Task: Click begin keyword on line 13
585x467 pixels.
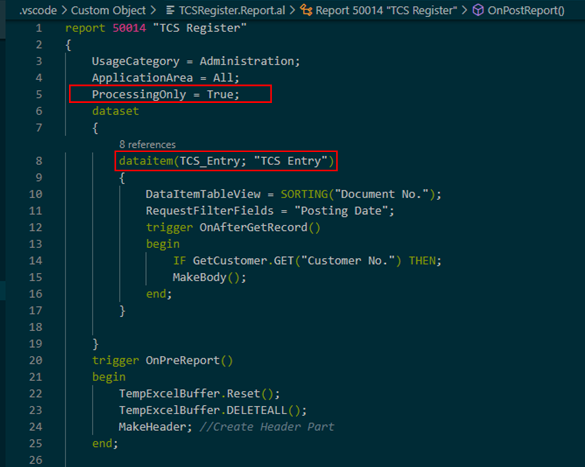Action: click(163, 244)
